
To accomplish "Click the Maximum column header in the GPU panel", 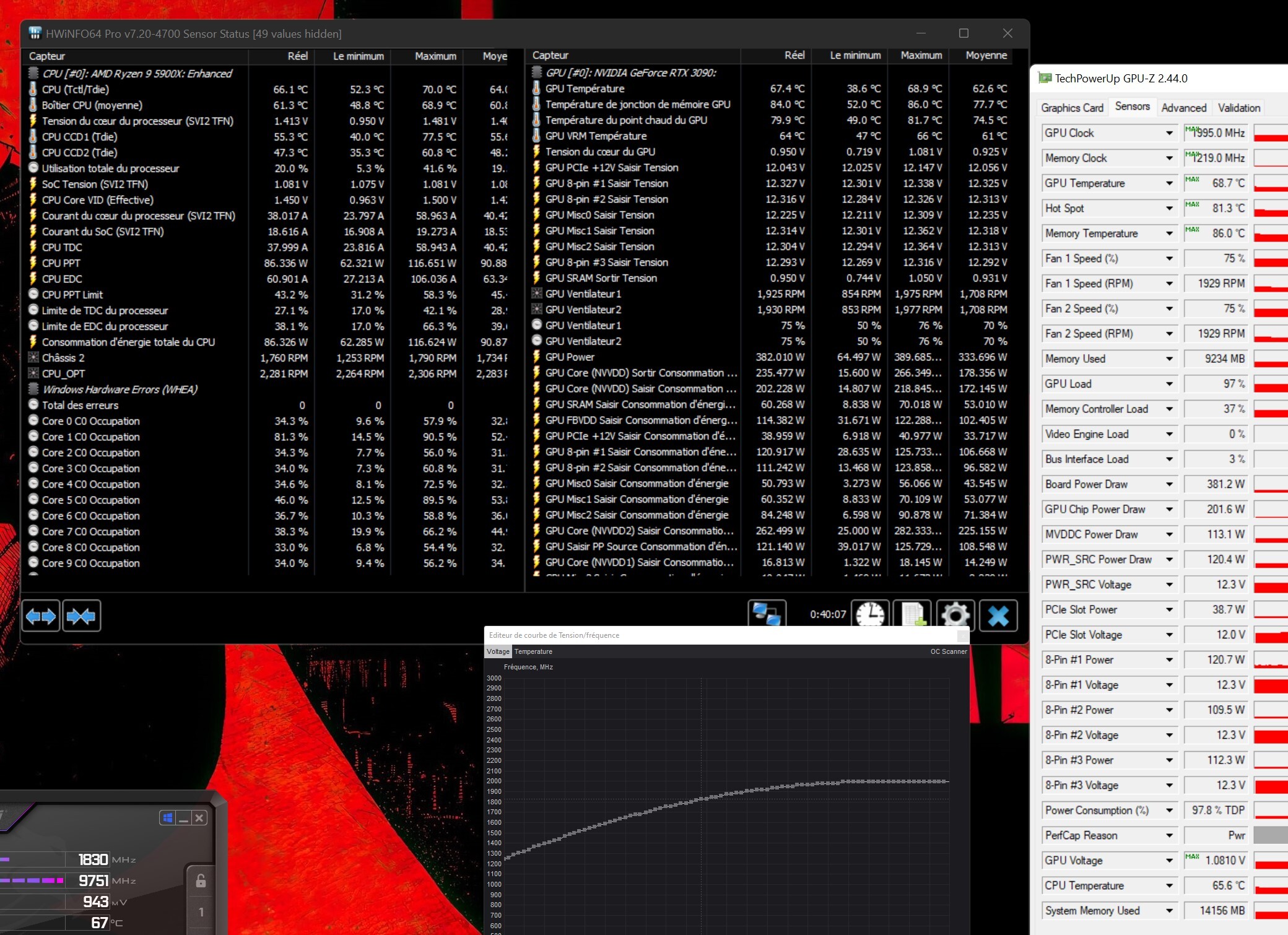I will point(921,55).
